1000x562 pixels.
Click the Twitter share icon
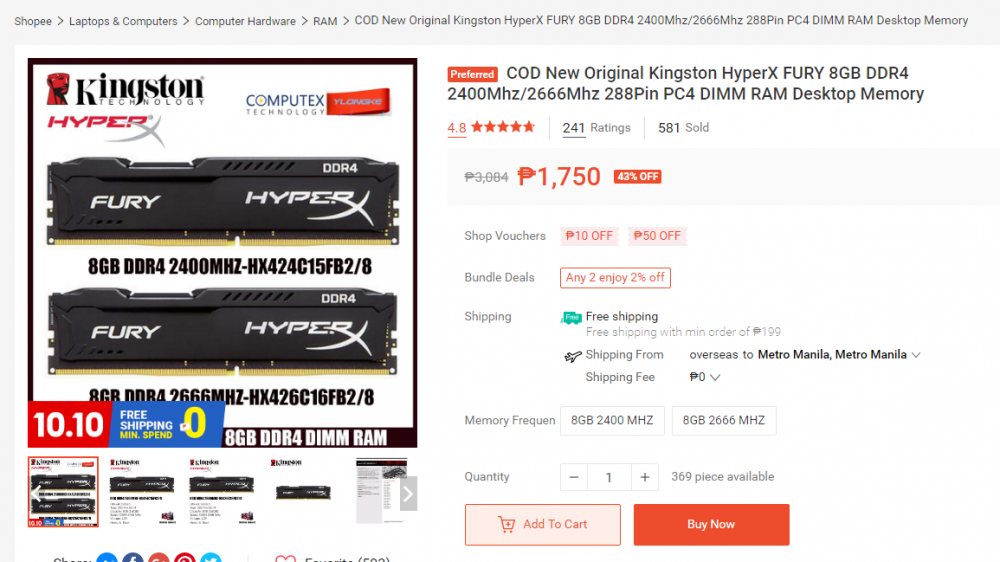(x=210, y=558)
